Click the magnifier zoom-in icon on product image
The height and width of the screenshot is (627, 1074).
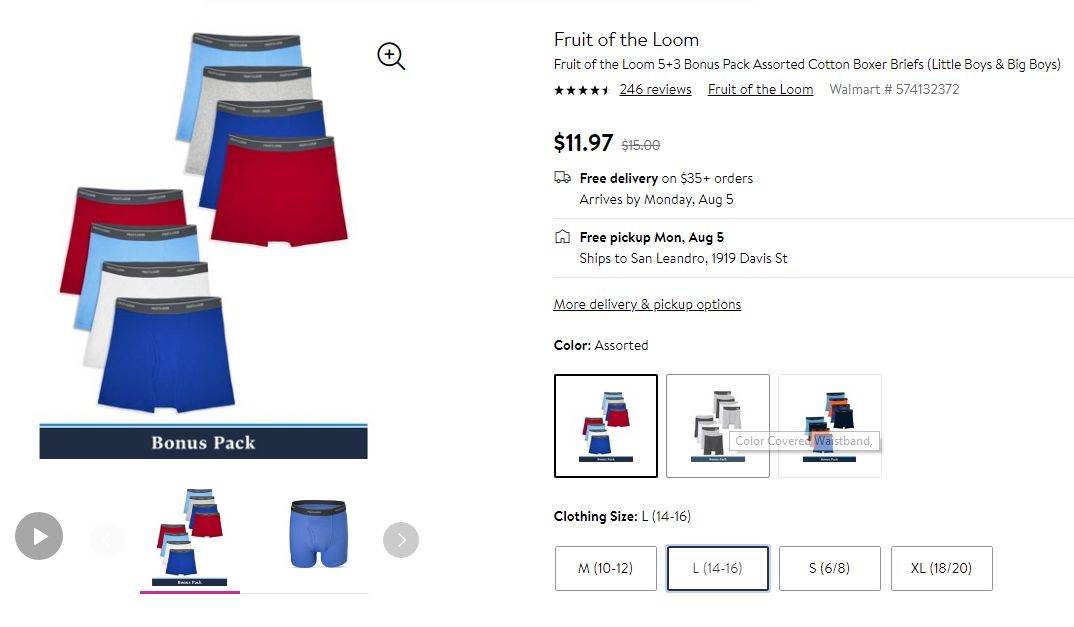(x=391, y=56)
